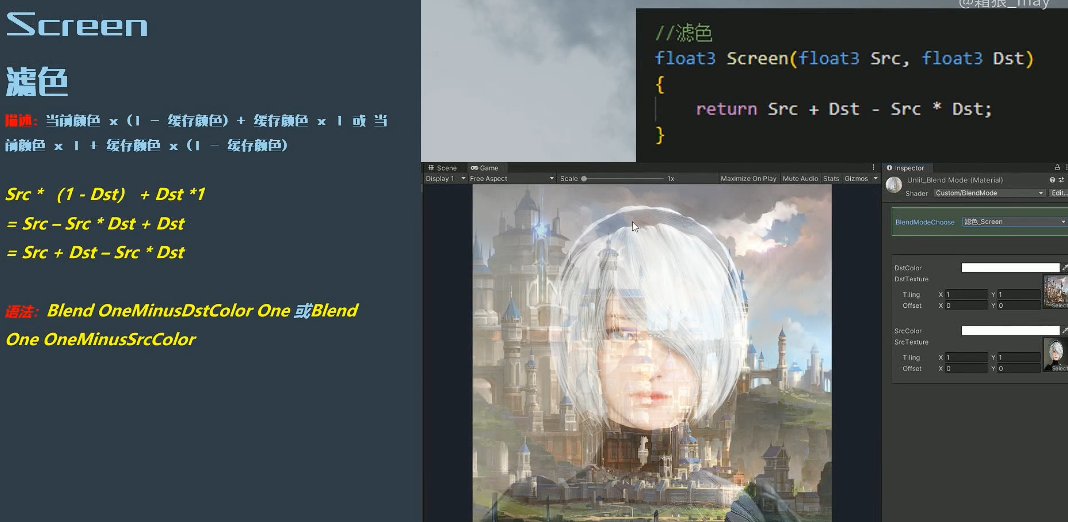Image resolution: width=1068 pixels, height=522 pixels.
Task: Toggle the Stats overlay button
Action: pyautogui.click(x=831, y=179)
